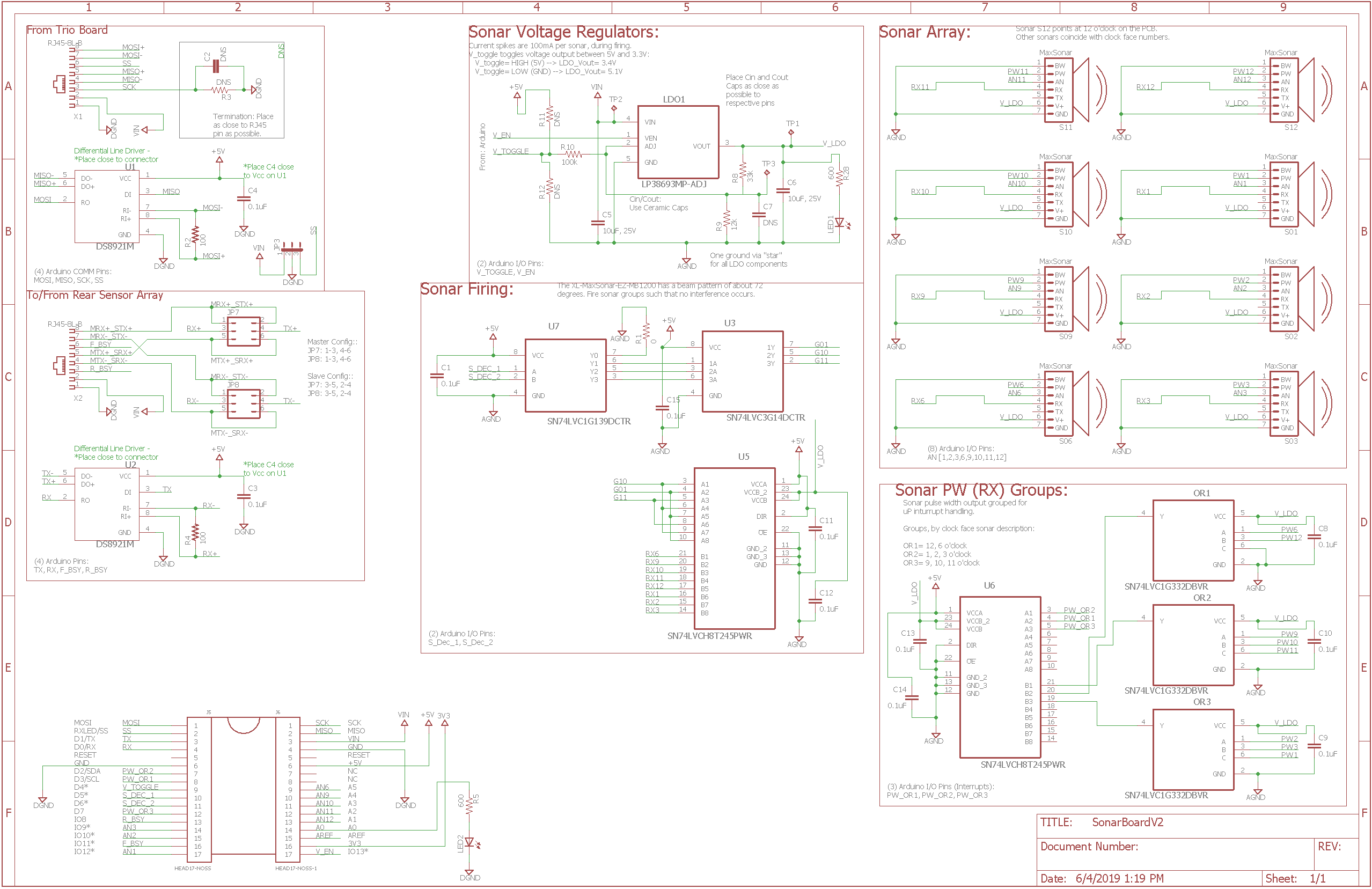
Task: Click the S03 MaxSonar sensor symbol
Action: click(1301, 403)
